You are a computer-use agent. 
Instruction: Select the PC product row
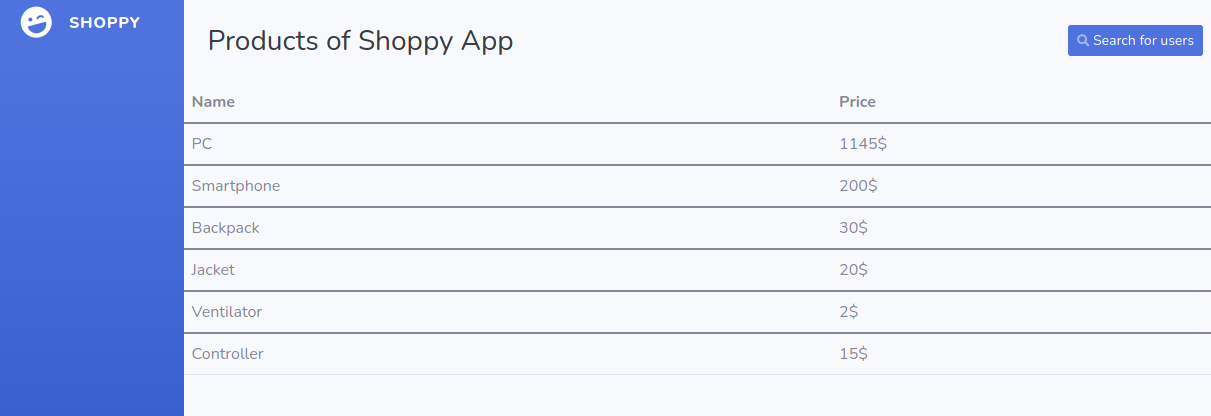click(x=697, y=144)
